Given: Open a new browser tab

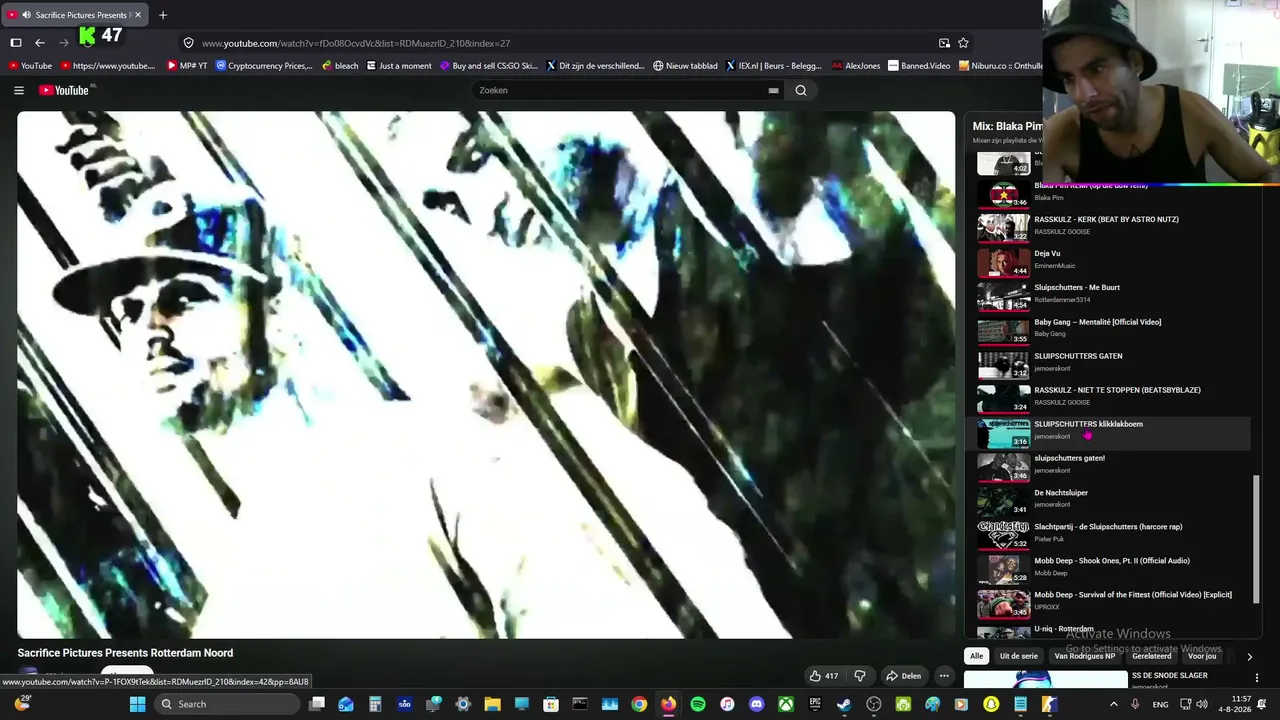Looking at the screenshot, I should click(x=163, y=15).
